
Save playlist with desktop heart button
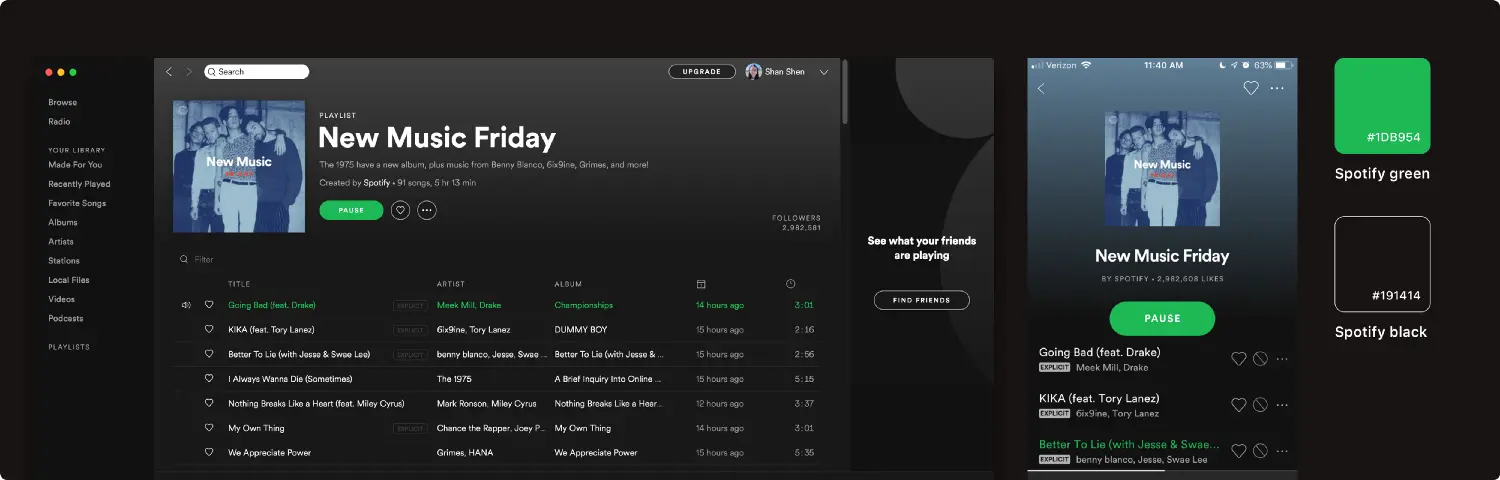[401, 210]
